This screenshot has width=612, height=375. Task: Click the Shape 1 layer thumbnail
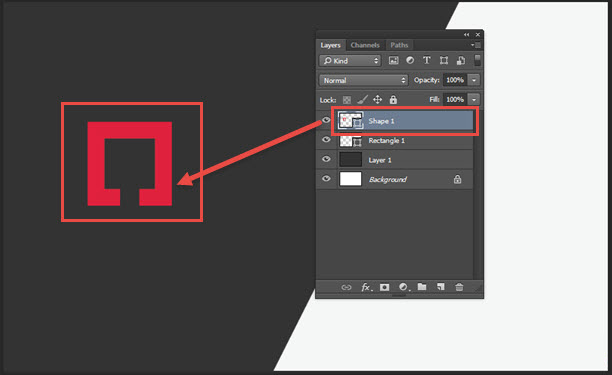[350, 121]
